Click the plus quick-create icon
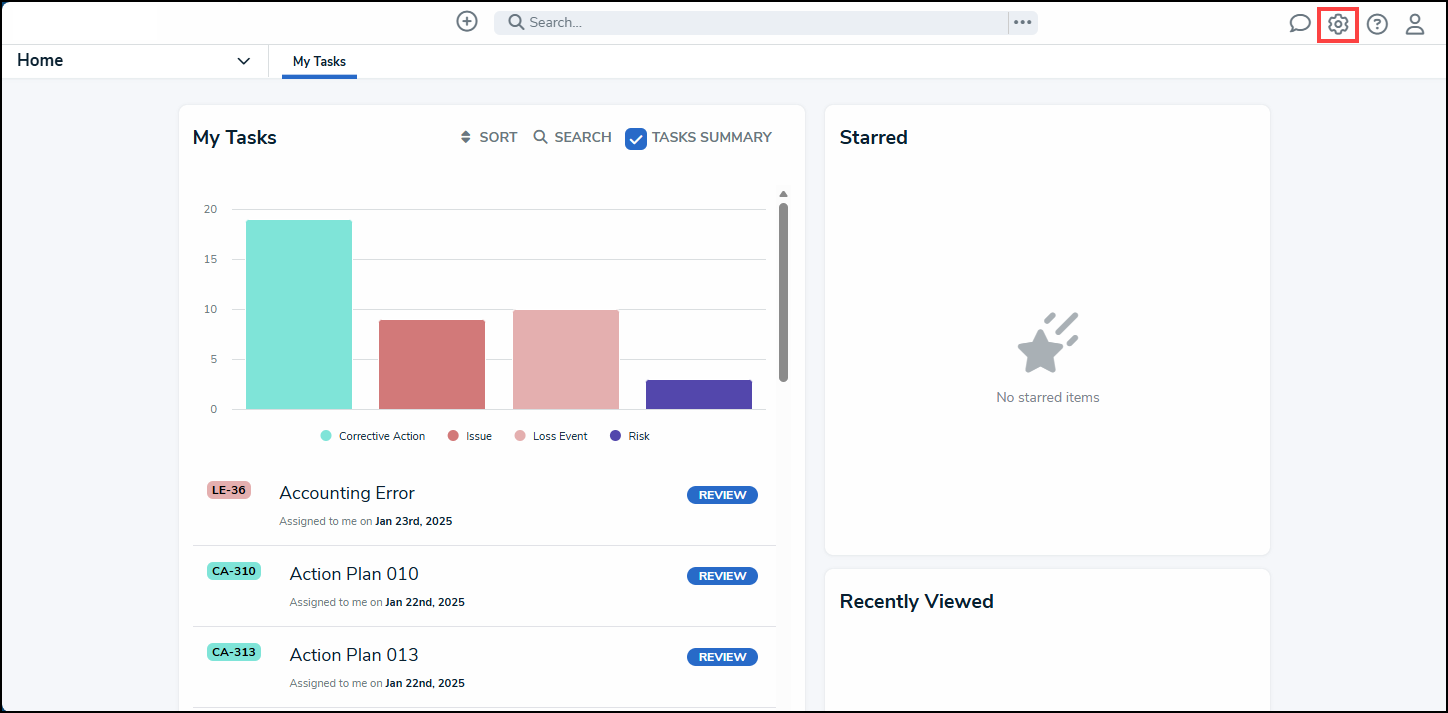Screen dimensions: 1448x713 click(x=467, y=21)
